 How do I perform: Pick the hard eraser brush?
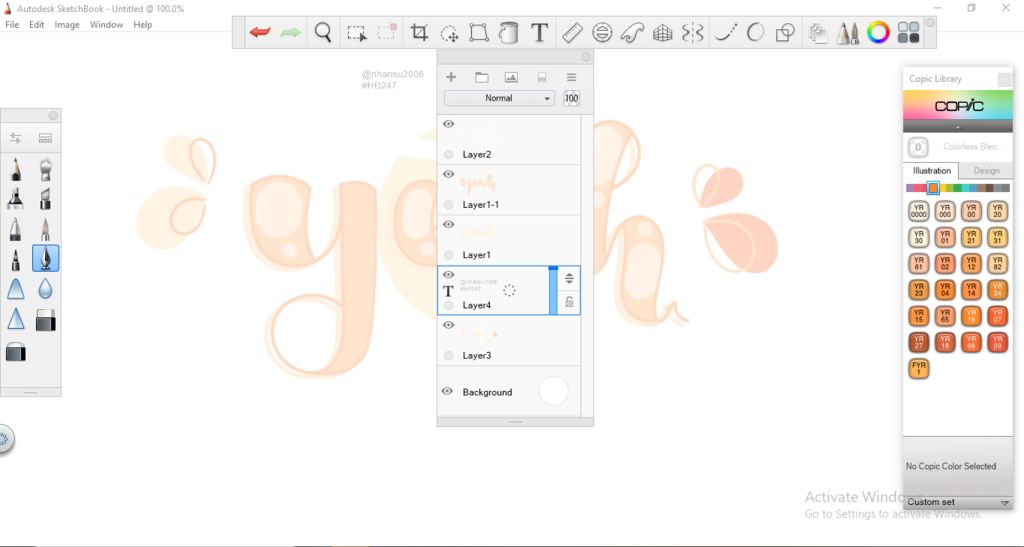pos(45,320)
